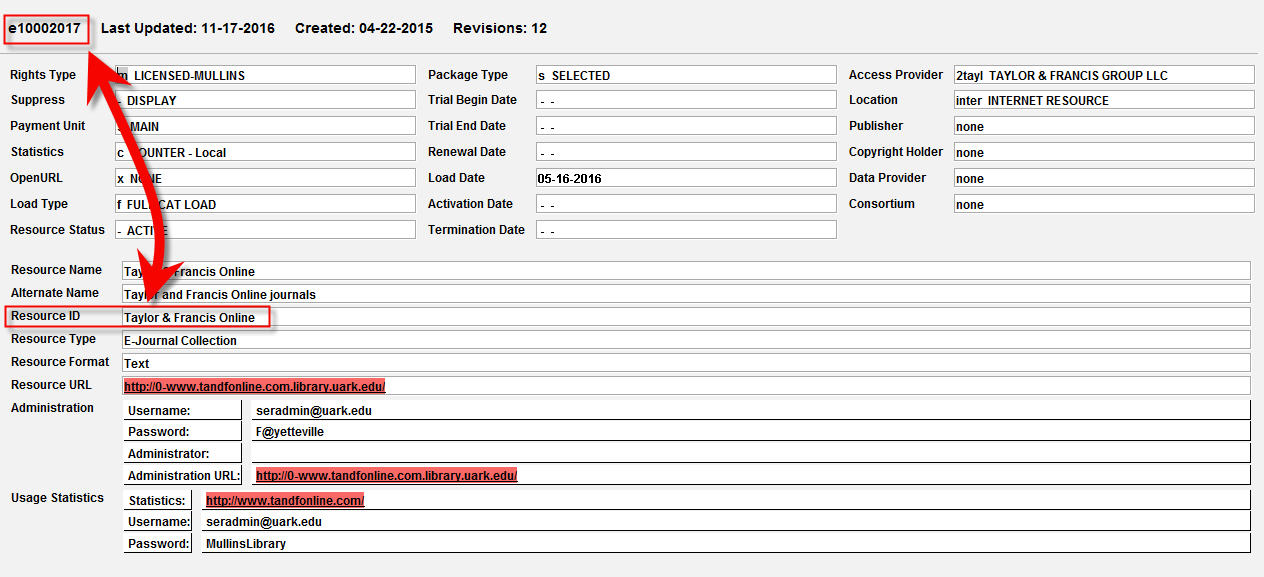Open the Usage Statistics www.tandfonline.com link
Screen dimensions: 1264x577
(x=285, y=500)
